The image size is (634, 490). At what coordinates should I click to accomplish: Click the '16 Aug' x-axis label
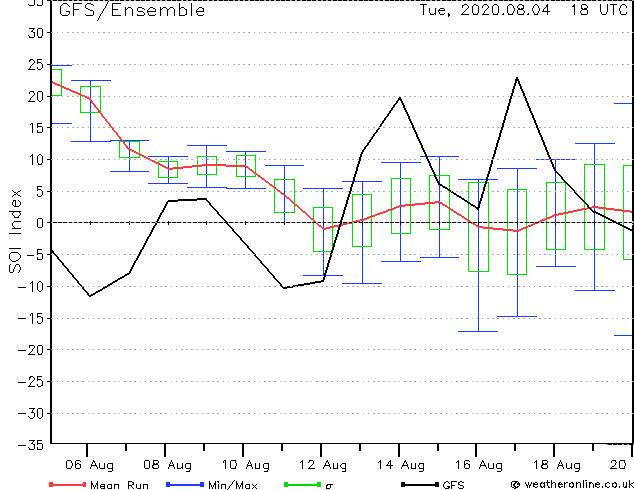click(479, 465)
